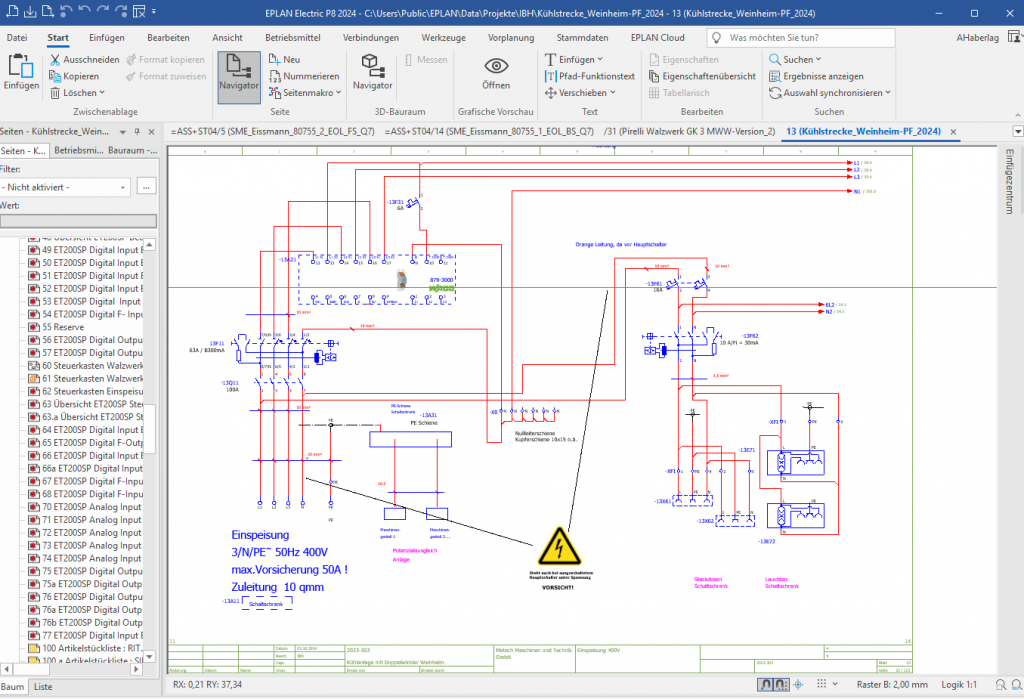Screen dimensions: 1024x699
Task: Click the Nummerieren pages icon
Action: pyautogui.click(x=275, y=76)
